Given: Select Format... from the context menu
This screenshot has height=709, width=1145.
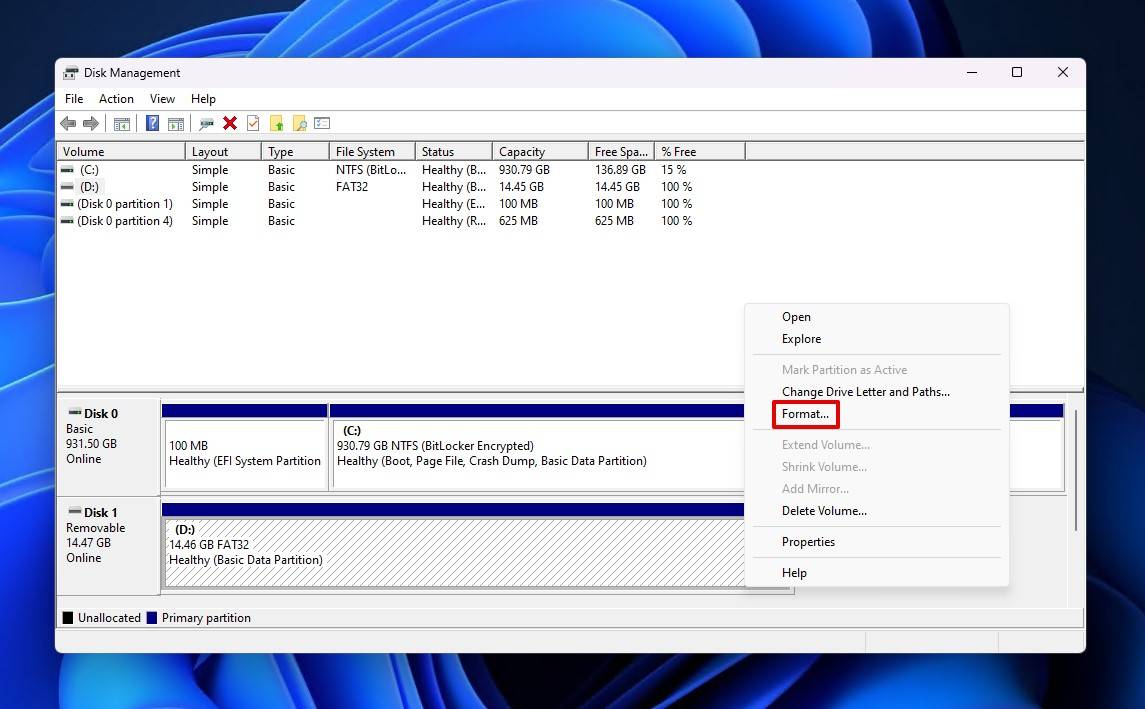Looking at the screenshot, I should [806, 413].
